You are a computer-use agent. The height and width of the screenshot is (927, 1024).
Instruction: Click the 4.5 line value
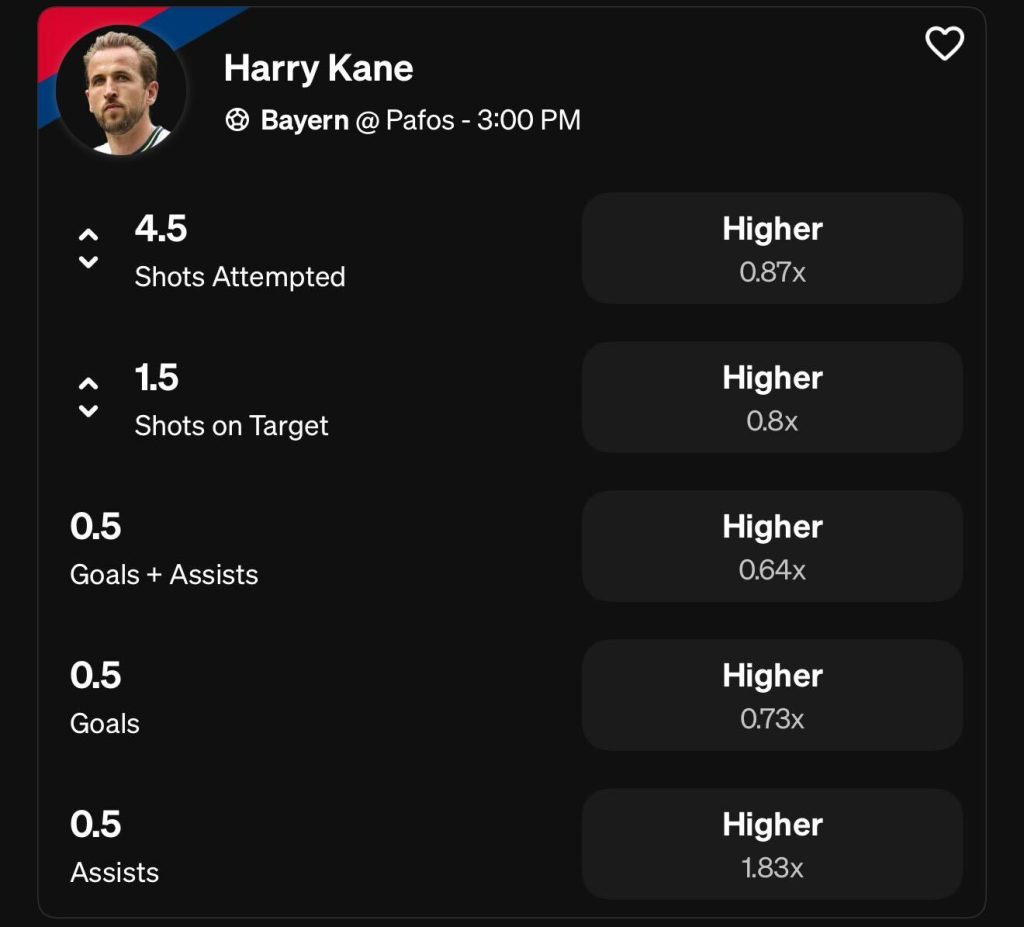[161, 229]
